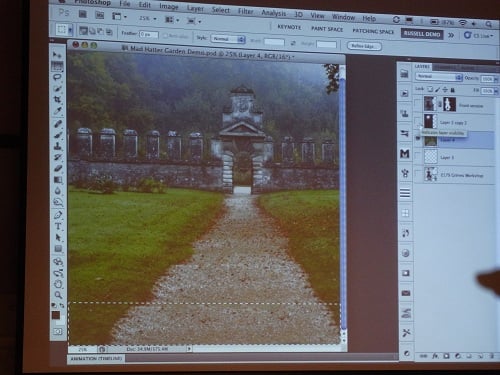Select the Clone Stamp tool
Screen dimensions: 500x375
click(58, 146)
